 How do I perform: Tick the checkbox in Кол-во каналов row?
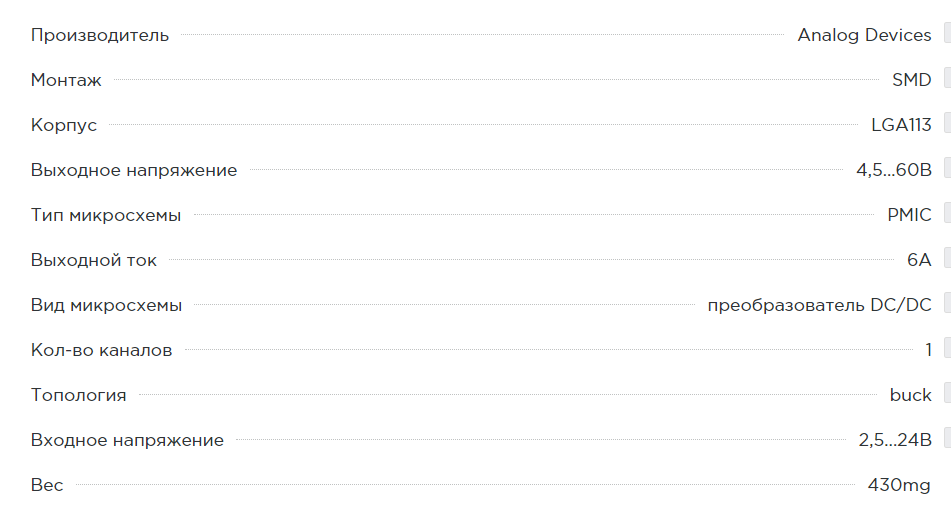click(x=948, y=348)
